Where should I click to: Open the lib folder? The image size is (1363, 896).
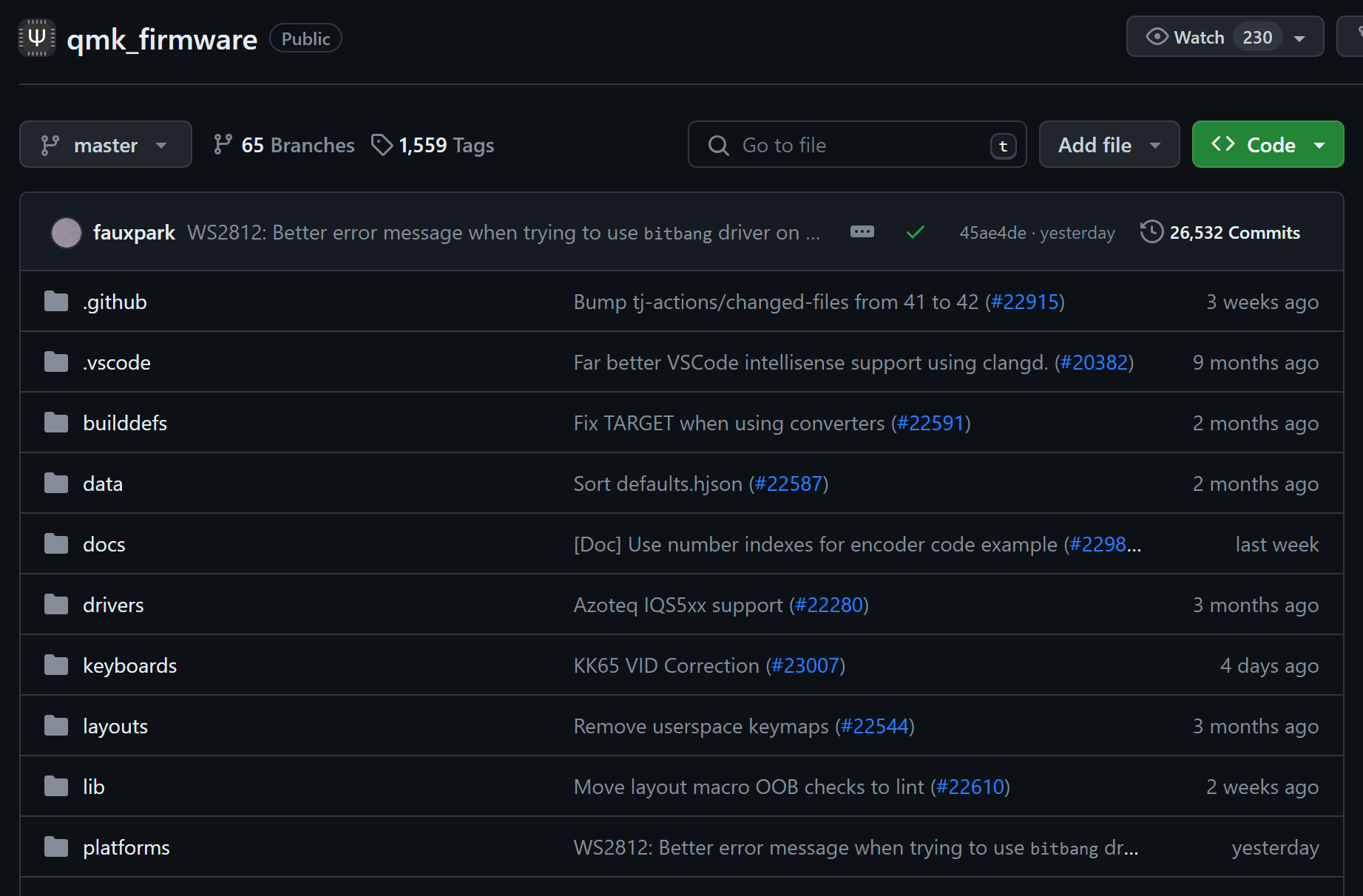[94, 787]
